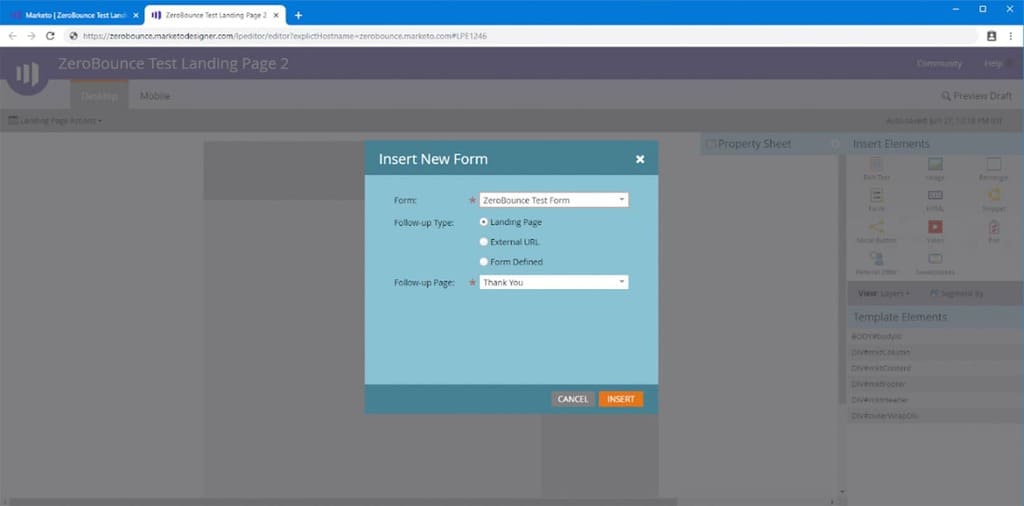Close the ZeroBounce Test Landing Page 2 tab
Image resolution: width=1024 pixels, height=506 pixels.
(x=276, y=15)
